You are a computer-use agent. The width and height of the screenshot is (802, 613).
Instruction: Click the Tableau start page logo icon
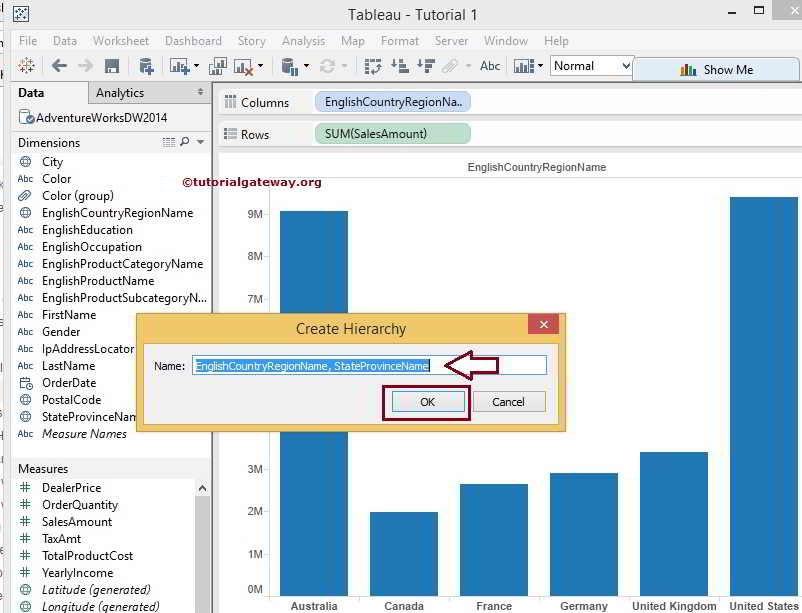tap(27, 66)
